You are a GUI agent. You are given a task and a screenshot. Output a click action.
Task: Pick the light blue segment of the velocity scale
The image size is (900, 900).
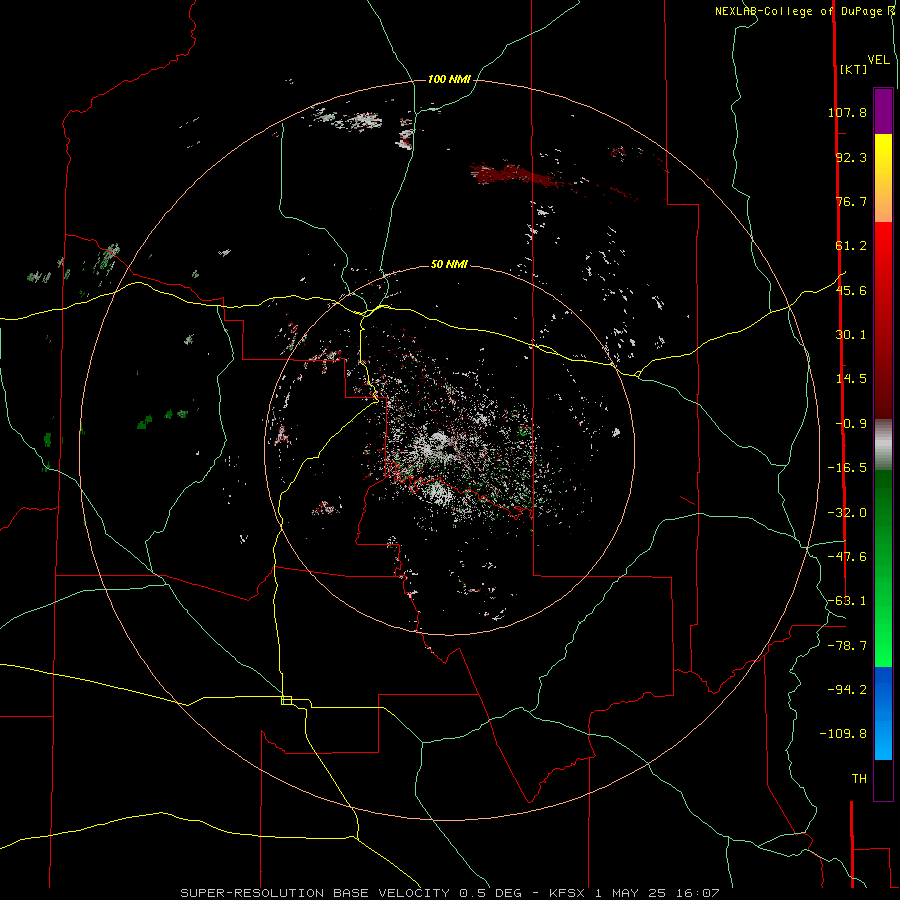883,740
